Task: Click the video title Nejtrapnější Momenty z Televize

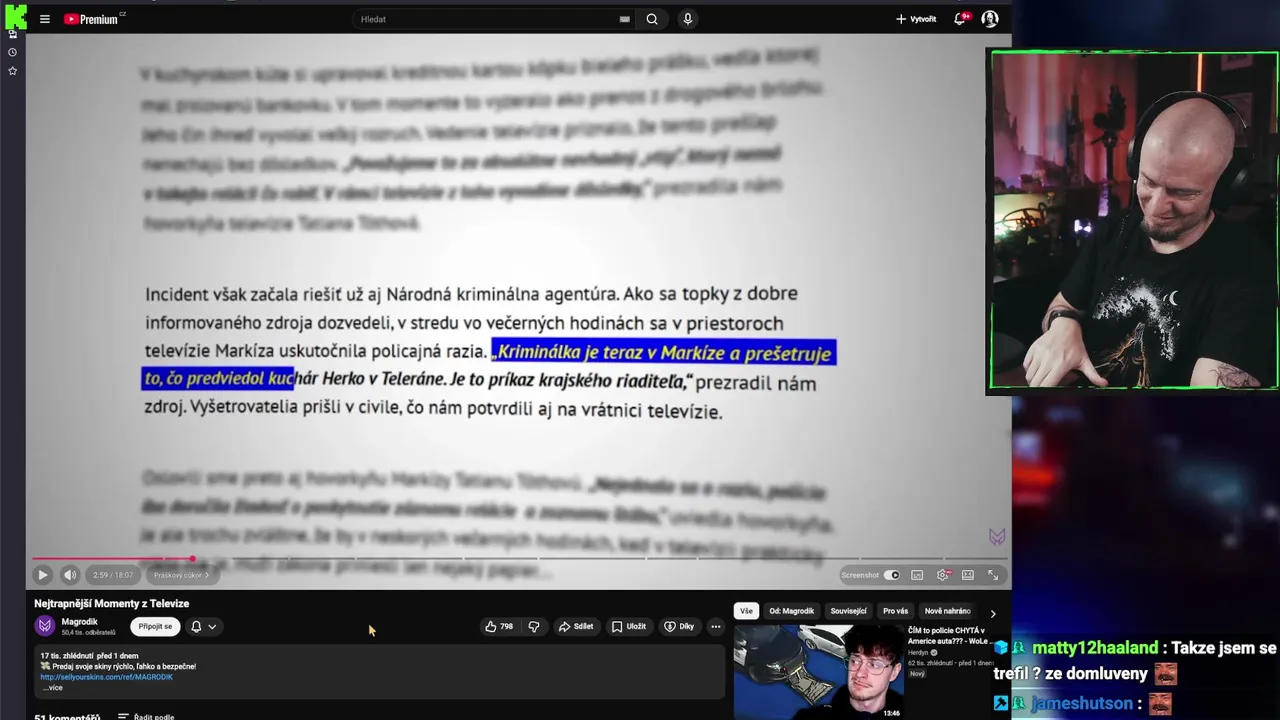Action: click(111, 604)
